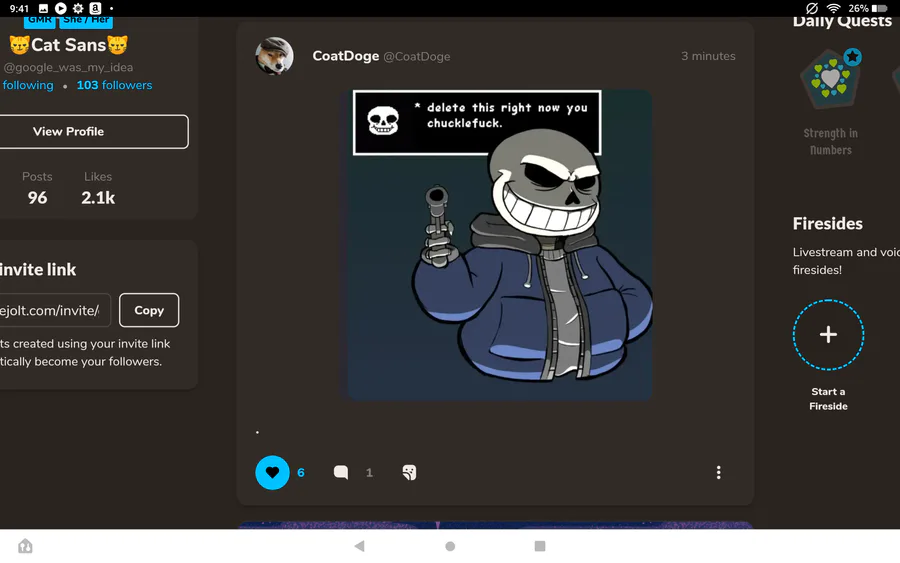Open the post's three-dot options menu

[x=718, y=472]
